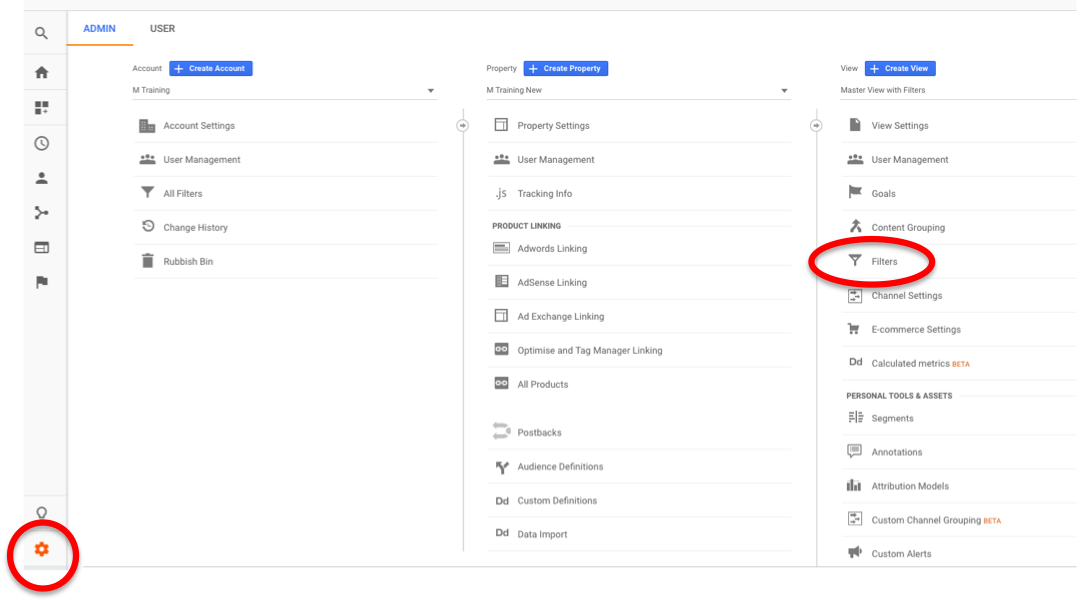Click the Change History icon
Image resolution: width=1077 pixels, height=602 pixels.
coord(148,226)
